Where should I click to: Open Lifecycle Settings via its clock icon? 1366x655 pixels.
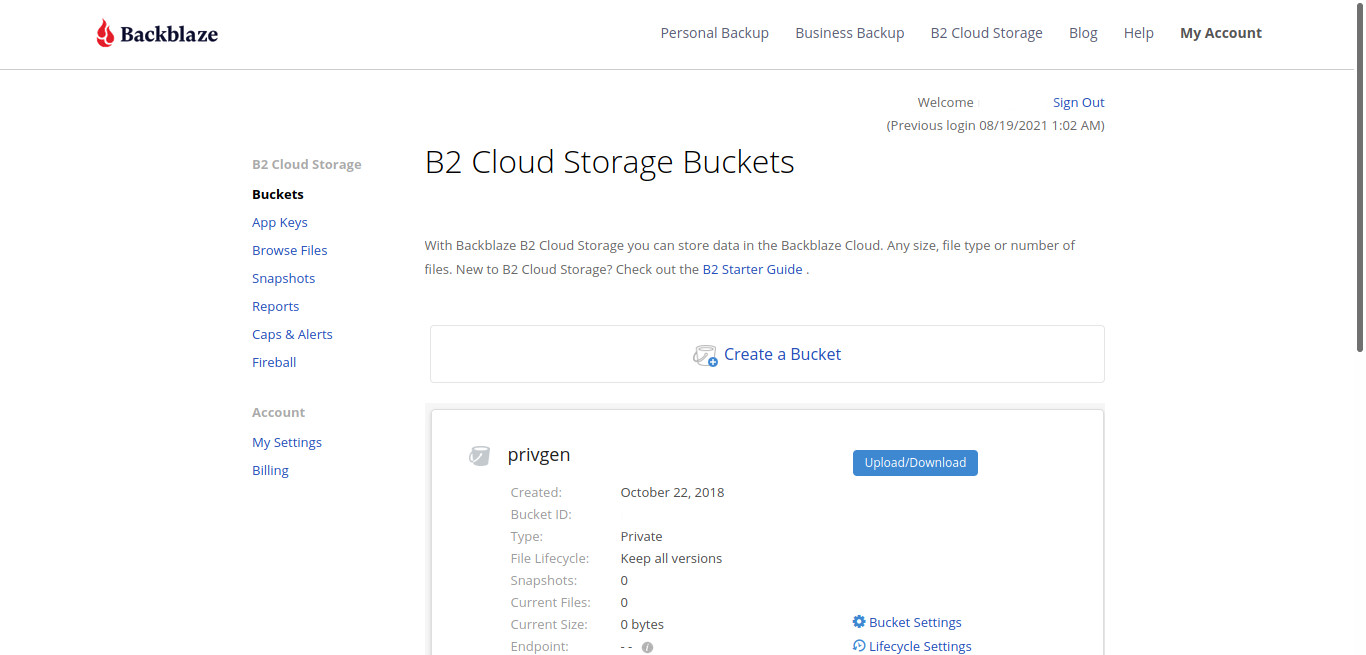click(x=859, y=646)
